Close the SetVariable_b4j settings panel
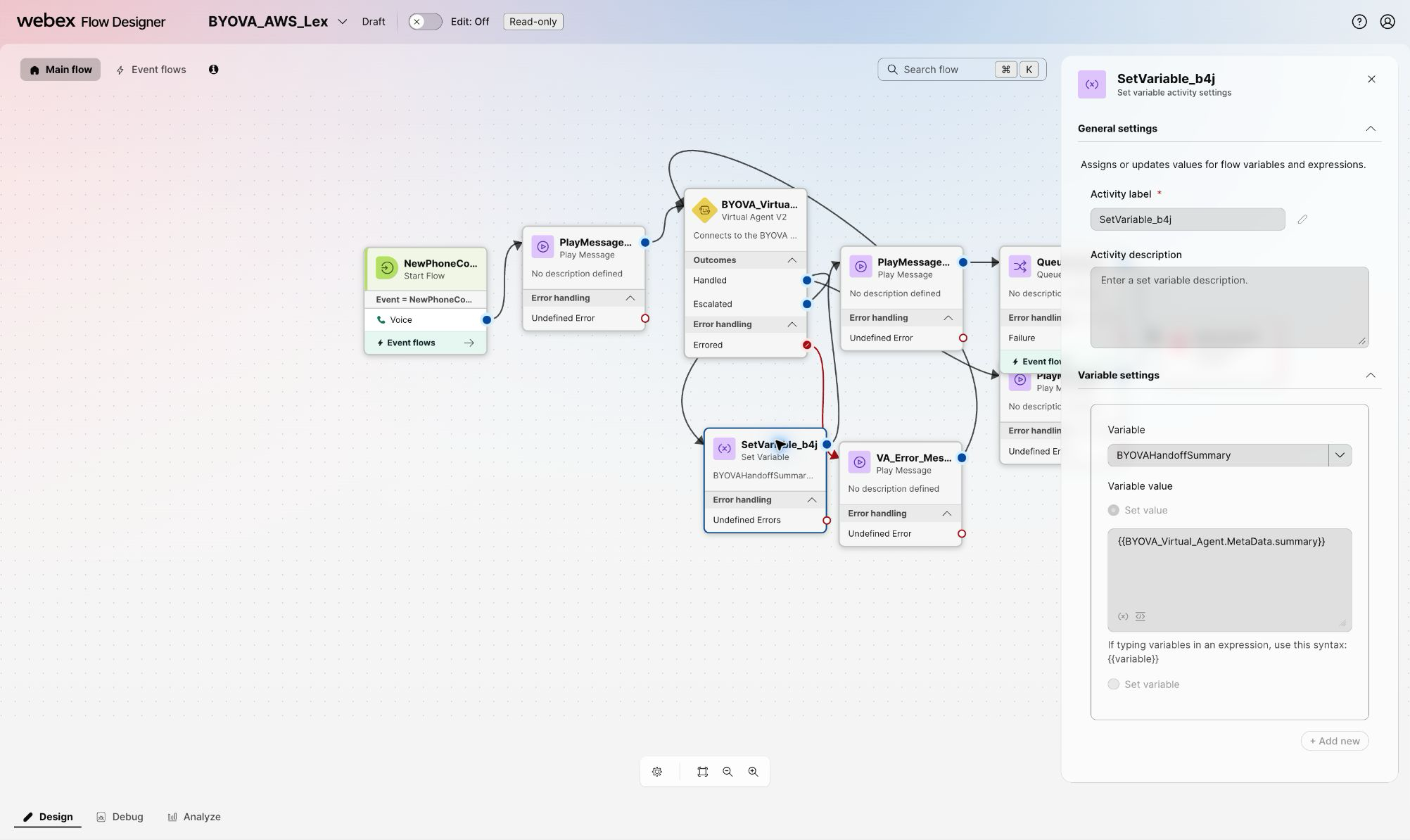Screen dimensions: 1410x840 click(1371, 79)
